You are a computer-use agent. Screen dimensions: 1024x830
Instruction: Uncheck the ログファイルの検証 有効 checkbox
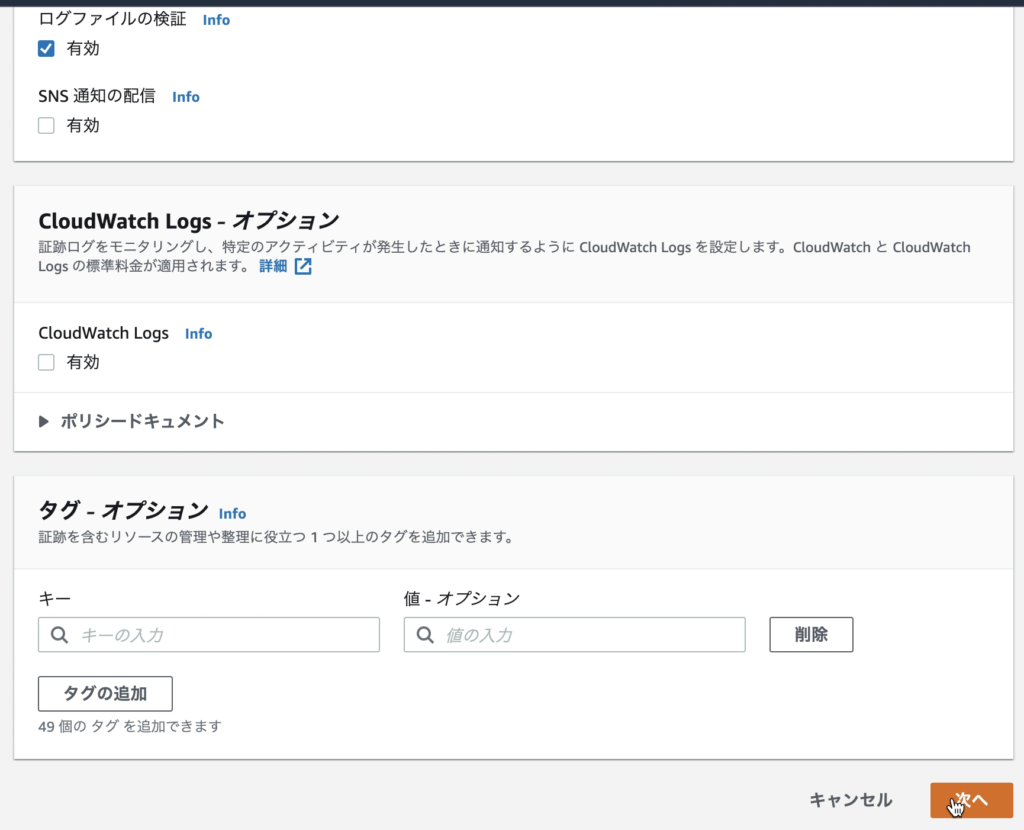[x=46, y=48]
